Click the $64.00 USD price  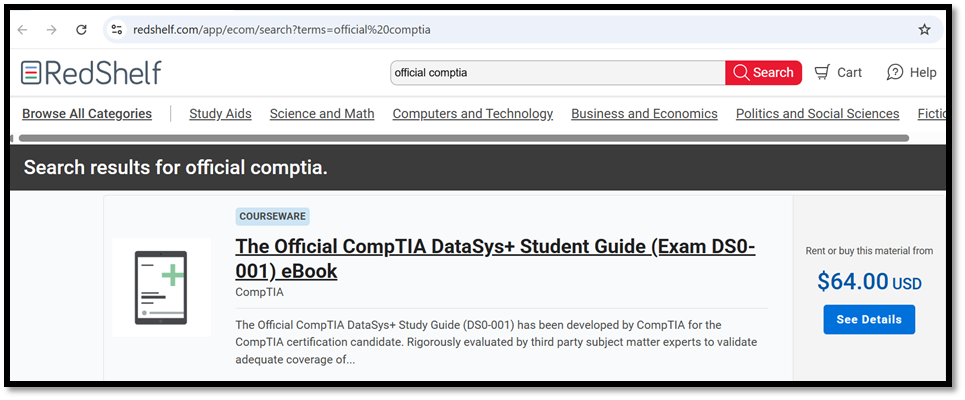869,282
